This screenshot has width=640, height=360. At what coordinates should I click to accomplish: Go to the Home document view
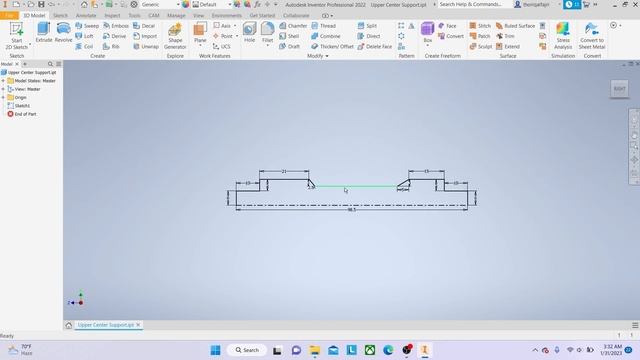pos(69,325)
